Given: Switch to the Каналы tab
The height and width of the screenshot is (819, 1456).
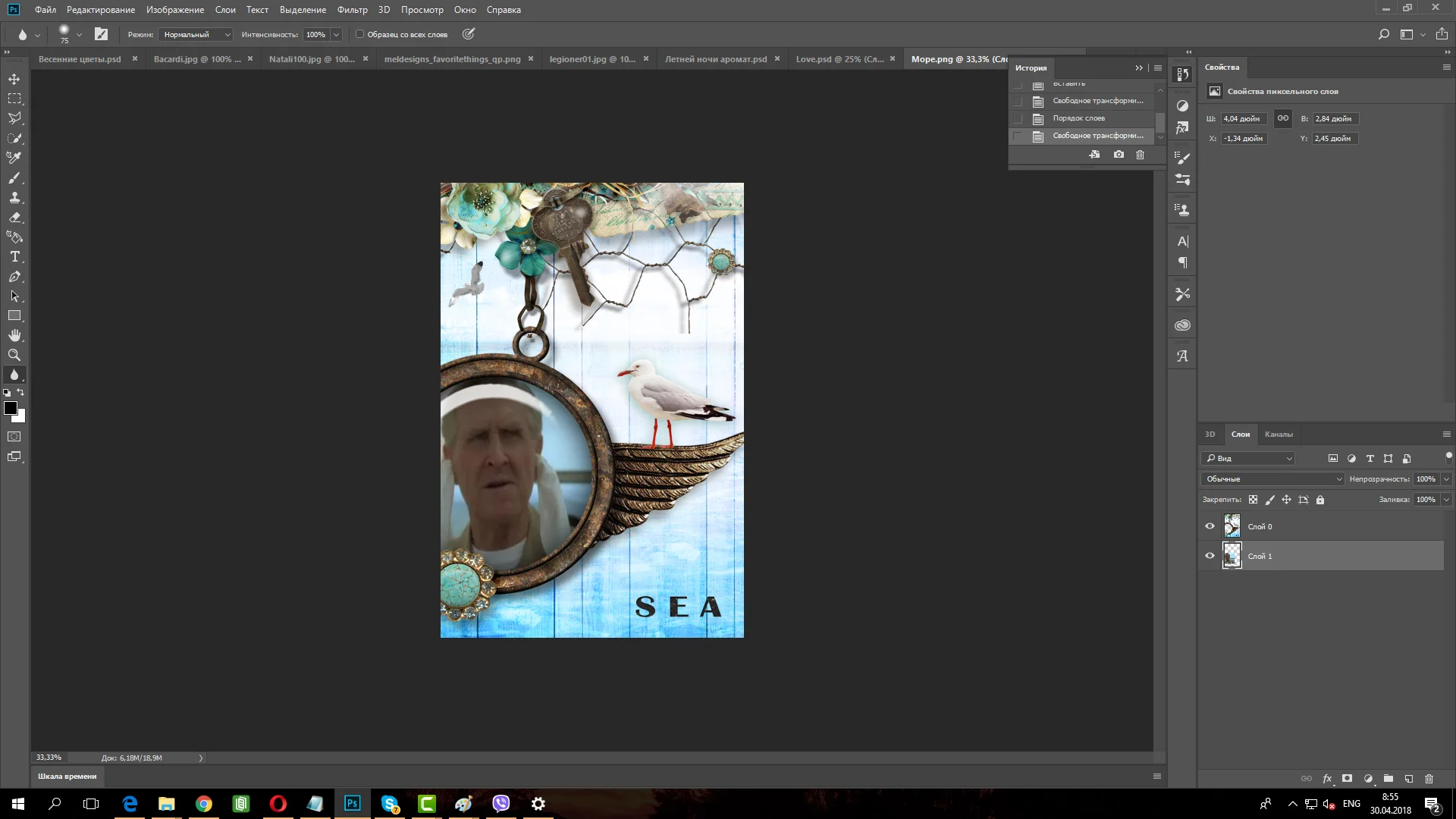Looking at the screenshot, I should coord(1278,434).
